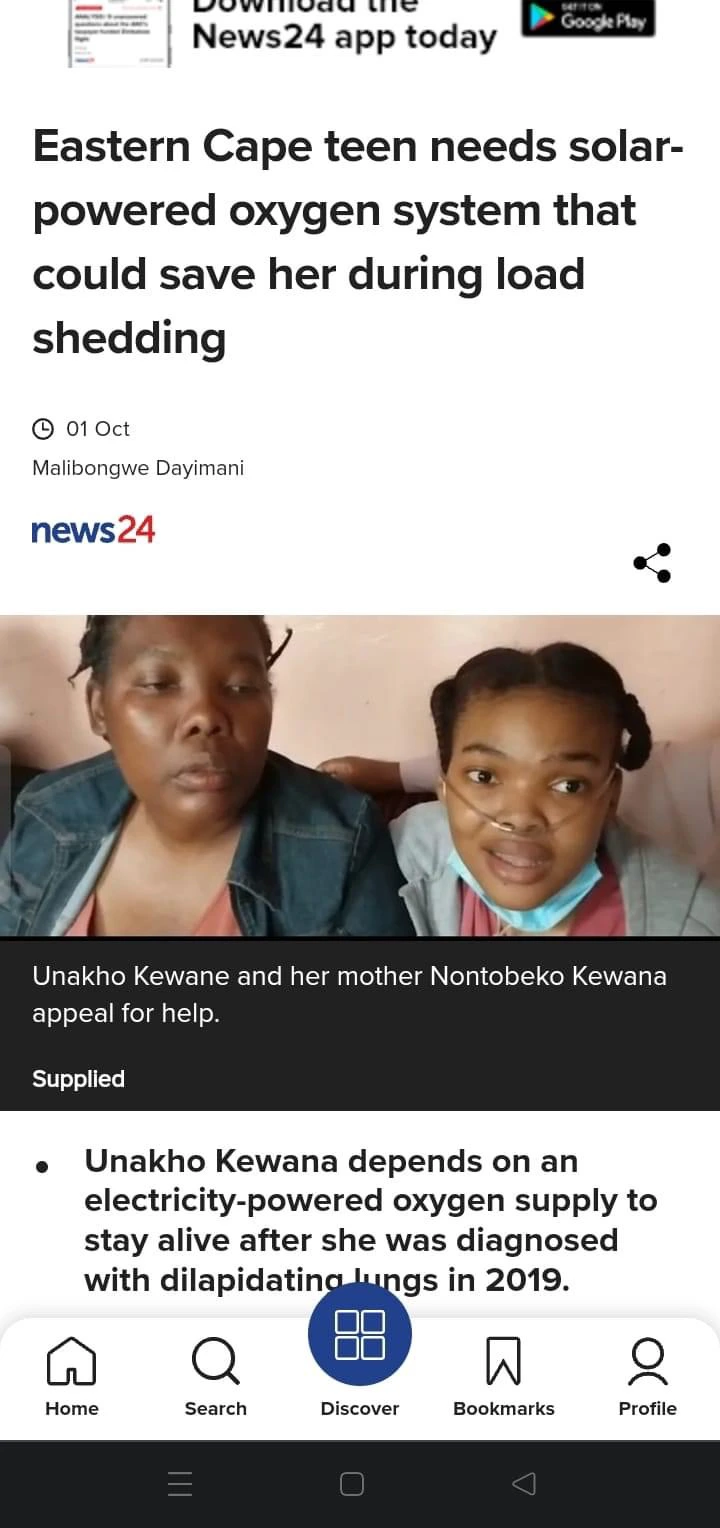Screen dimensions: 720x1528
Task: Tap the Android home square button
Action: point(352,1484)
